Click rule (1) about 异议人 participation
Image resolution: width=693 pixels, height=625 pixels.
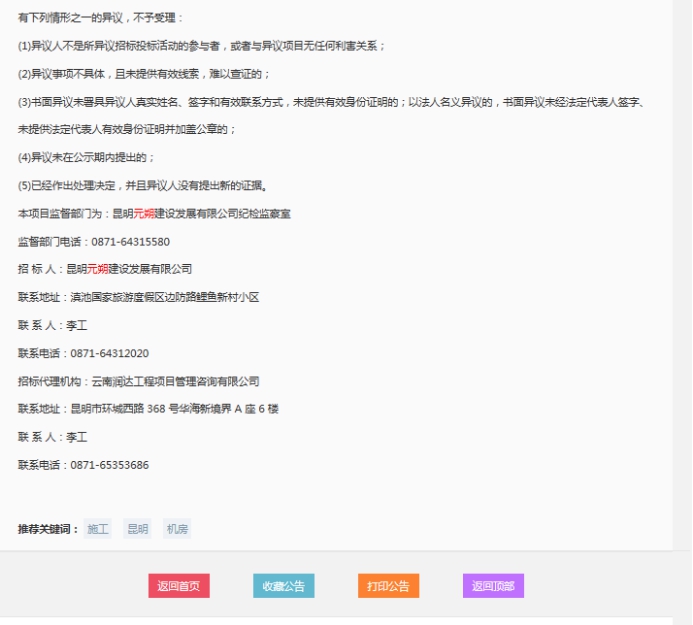201,46
